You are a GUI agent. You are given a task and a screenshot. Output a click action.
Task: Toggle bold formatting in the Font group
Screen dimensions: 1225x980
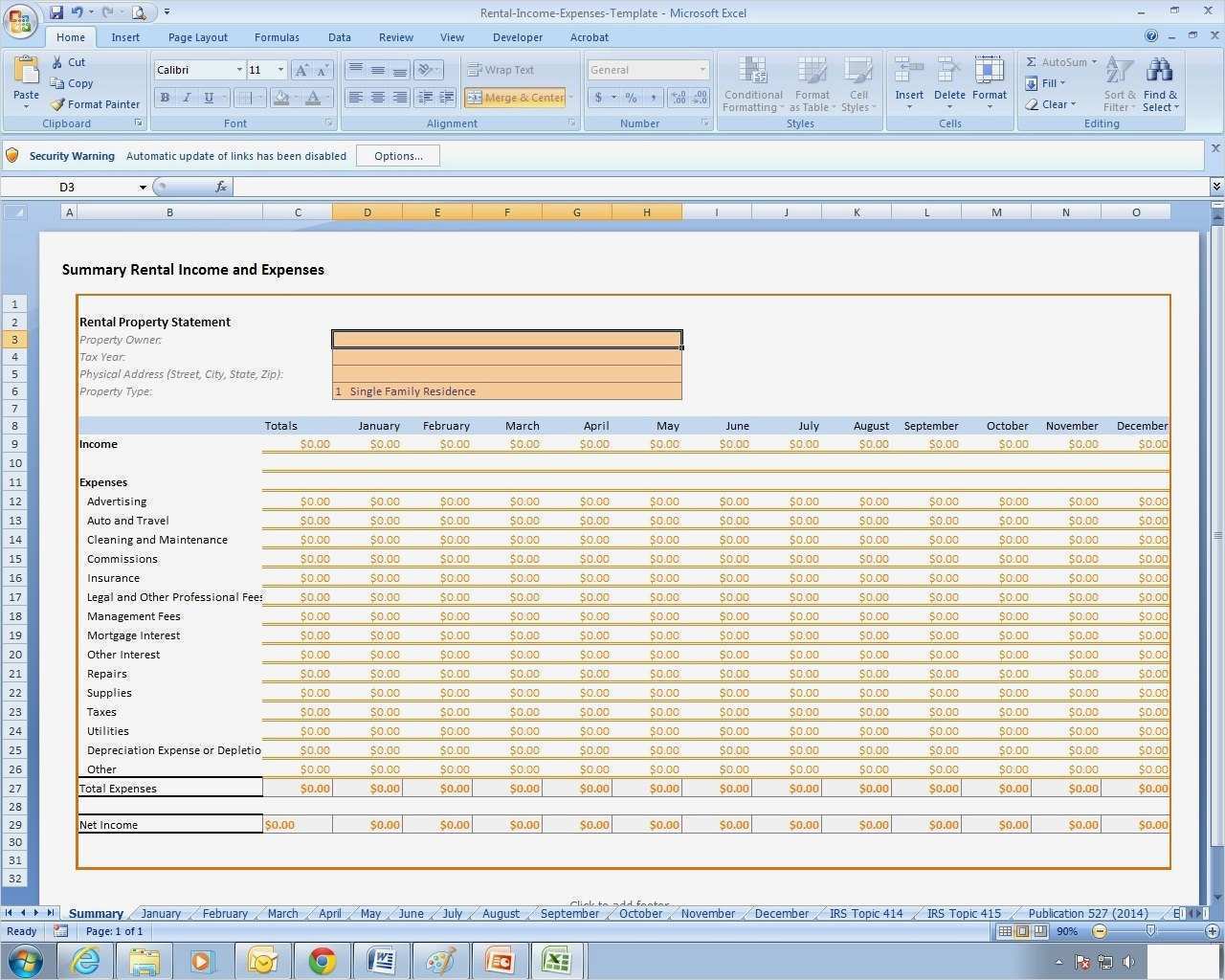[165, 97]
